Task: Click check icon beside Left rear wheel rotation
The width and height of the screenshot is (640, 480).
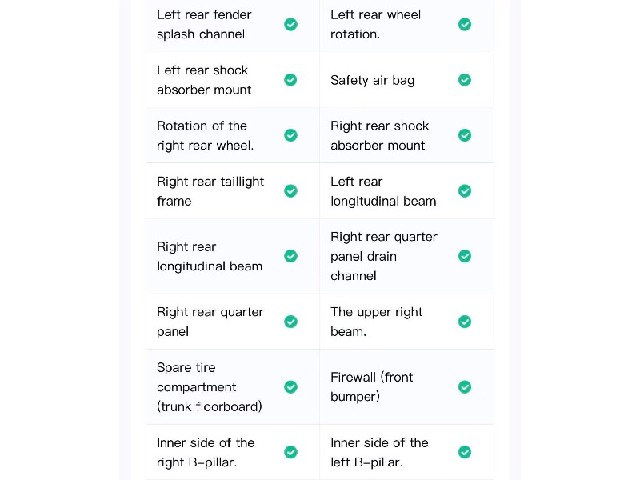Action: click(x=464, y=24)
